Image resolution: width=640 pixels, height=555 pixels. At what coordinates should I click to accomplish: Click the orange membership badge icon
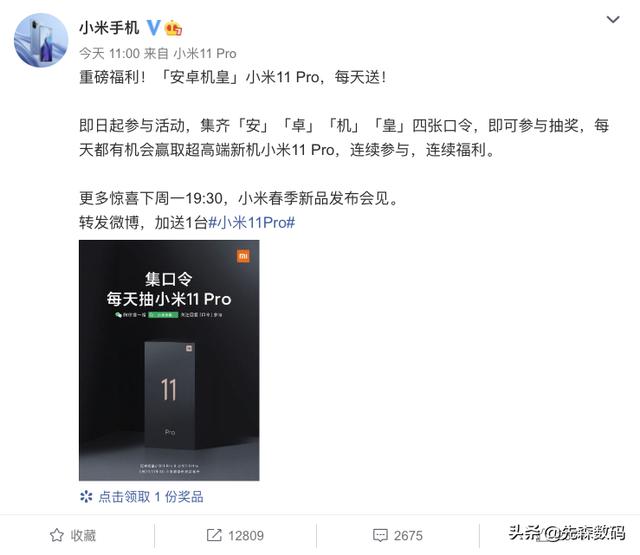click(x=173, y=28)
